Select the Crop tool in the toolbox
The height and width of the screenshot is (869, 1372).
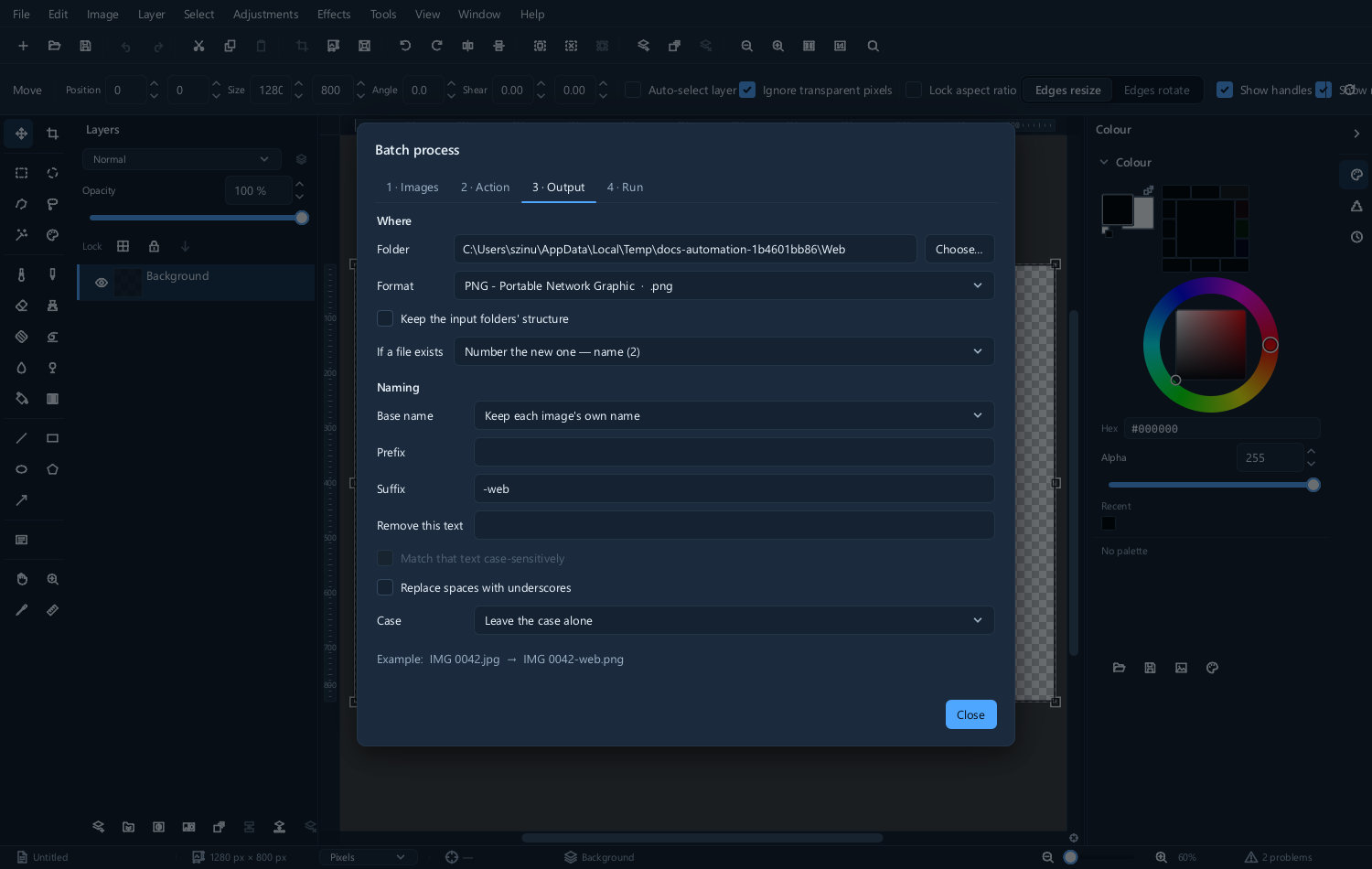pos(52,134)
